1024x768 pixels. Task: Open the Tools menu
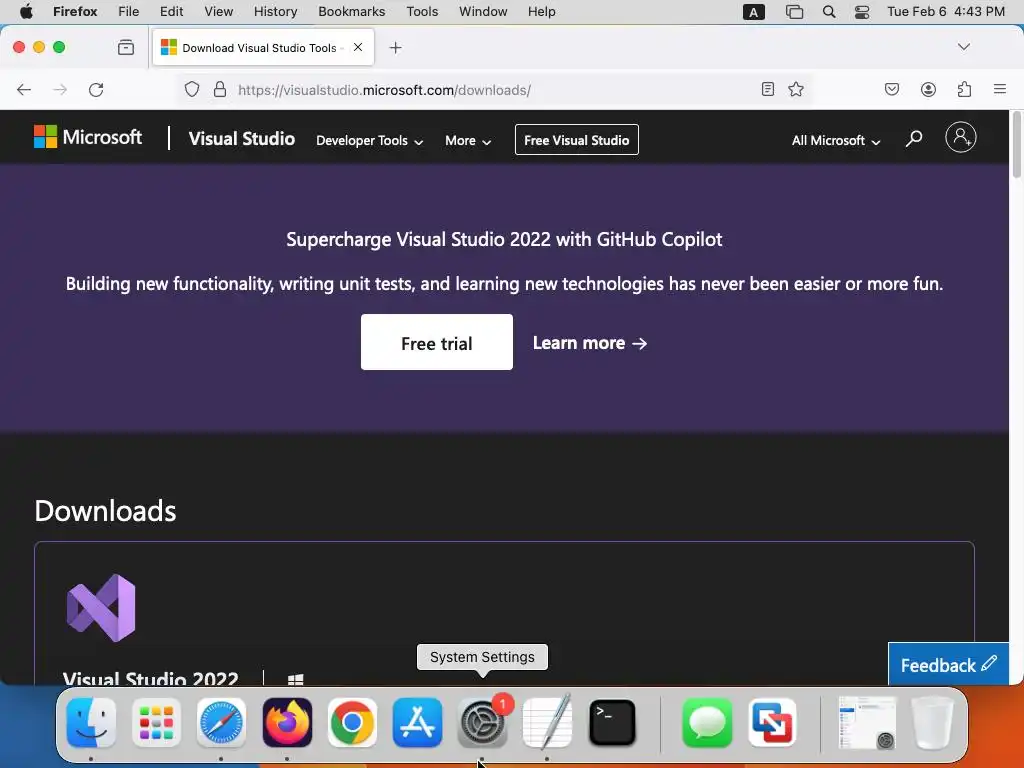coord(423,12)
